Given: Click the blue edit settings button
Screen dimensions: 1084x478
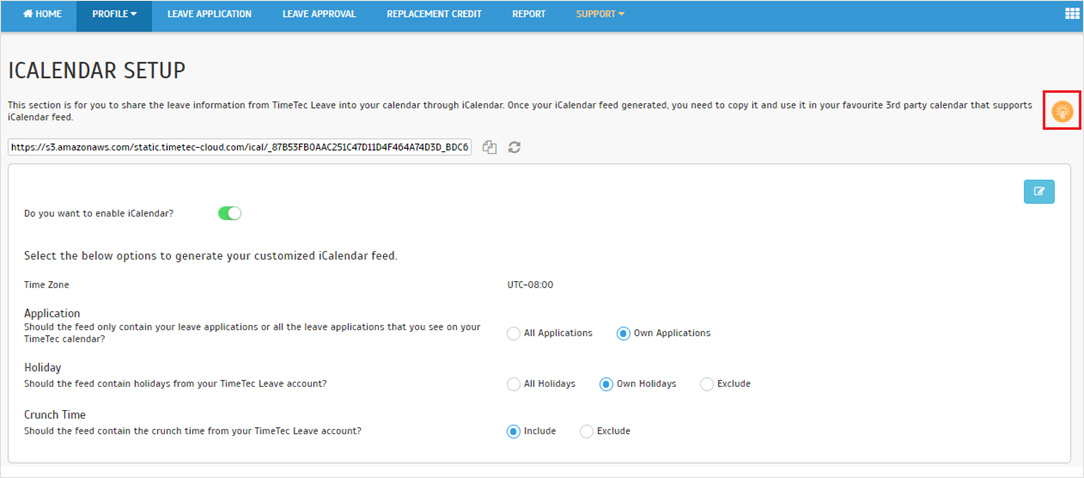Looking at the screenshot, I should (1039, 192).
